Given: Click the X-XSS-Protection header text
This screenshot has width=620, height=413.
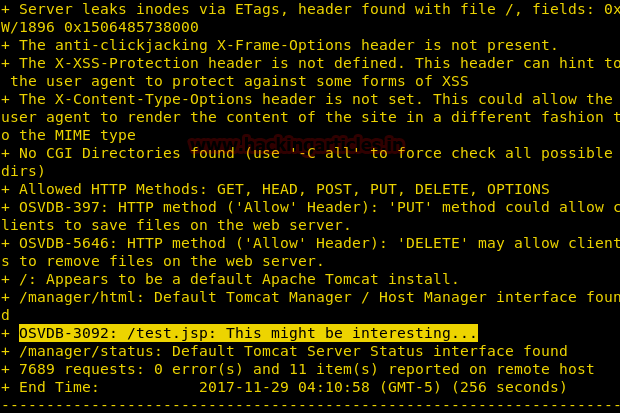Looking at the screenshot, I should (x=127, y=63).
